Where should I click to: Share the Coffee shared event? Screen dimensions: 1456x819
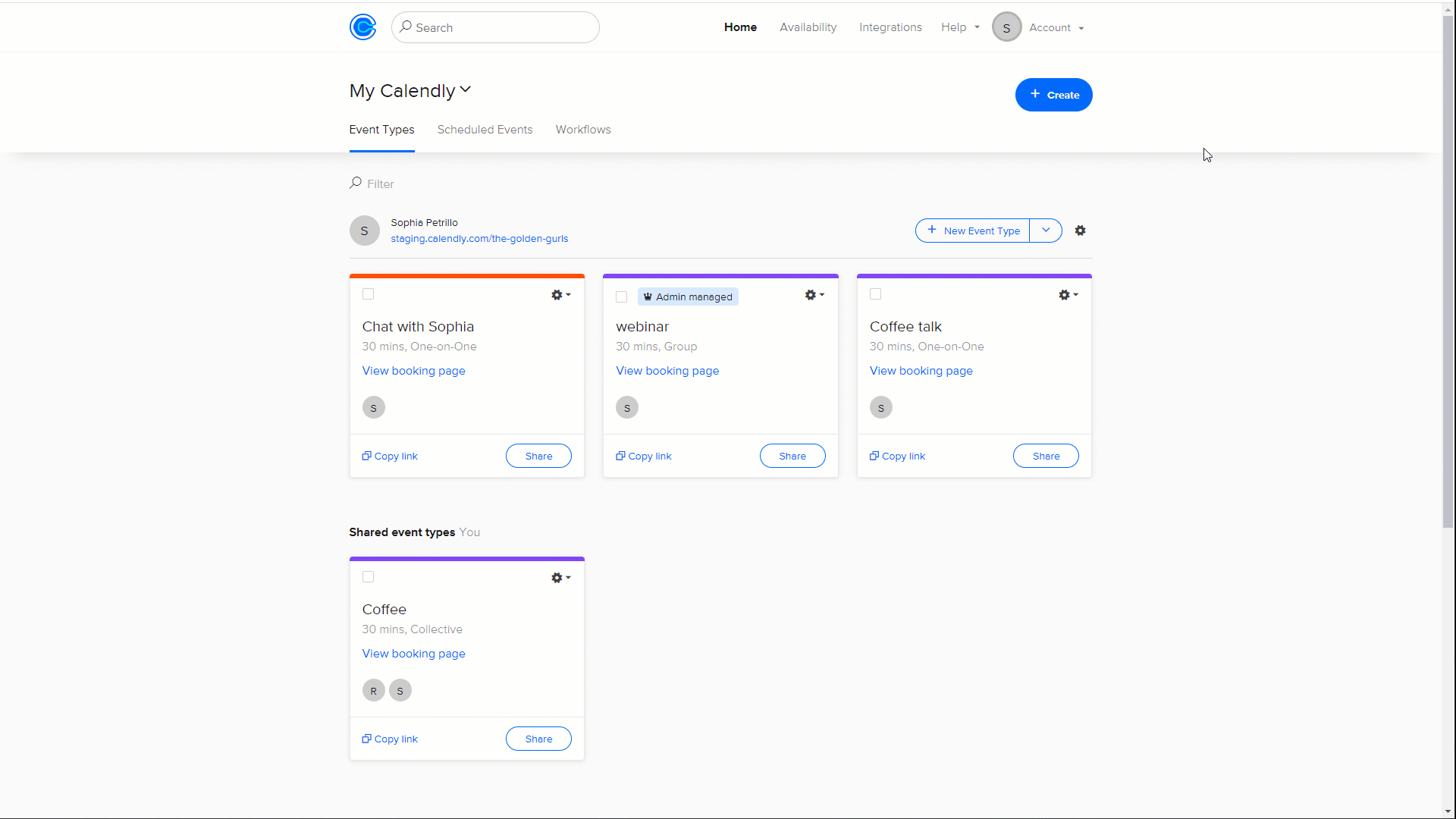[x=538, y=739]
